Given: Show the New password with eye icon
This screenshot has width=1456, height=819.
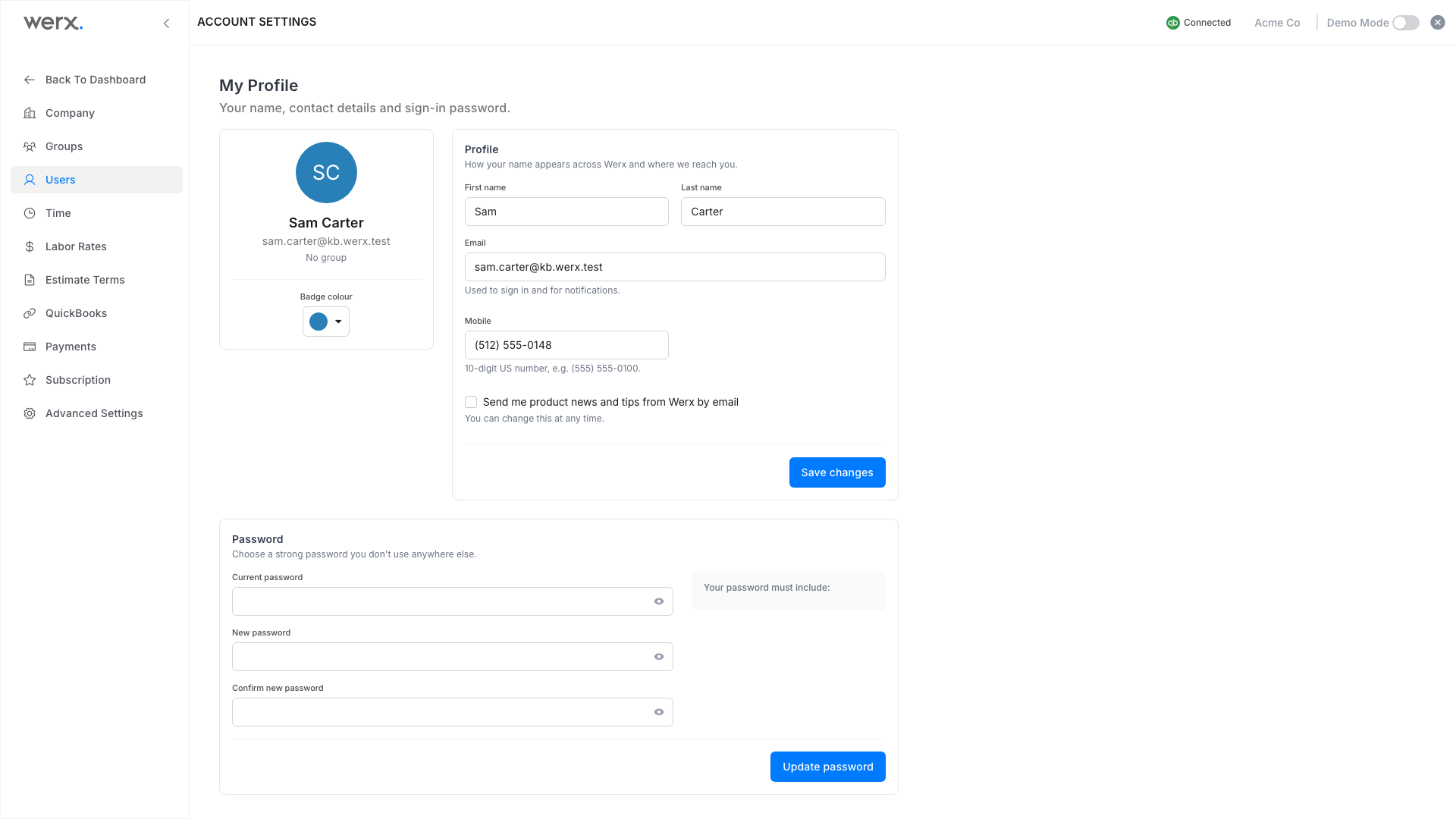Looking at the screenshot, I should pos(659,657).
